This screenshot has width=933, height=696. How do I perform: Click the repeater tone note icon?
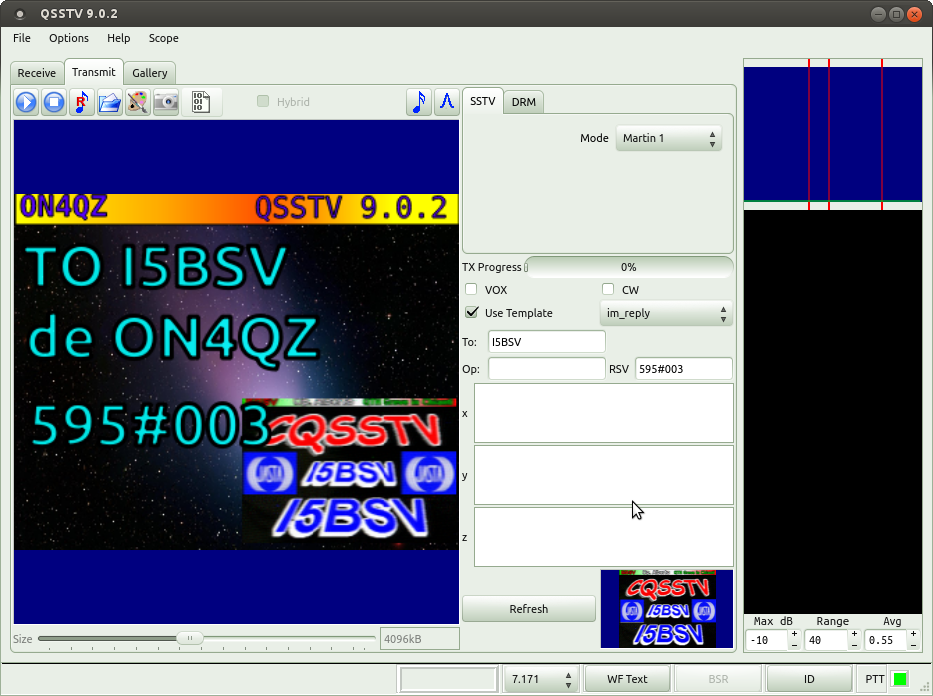click(x=82, y=102)
